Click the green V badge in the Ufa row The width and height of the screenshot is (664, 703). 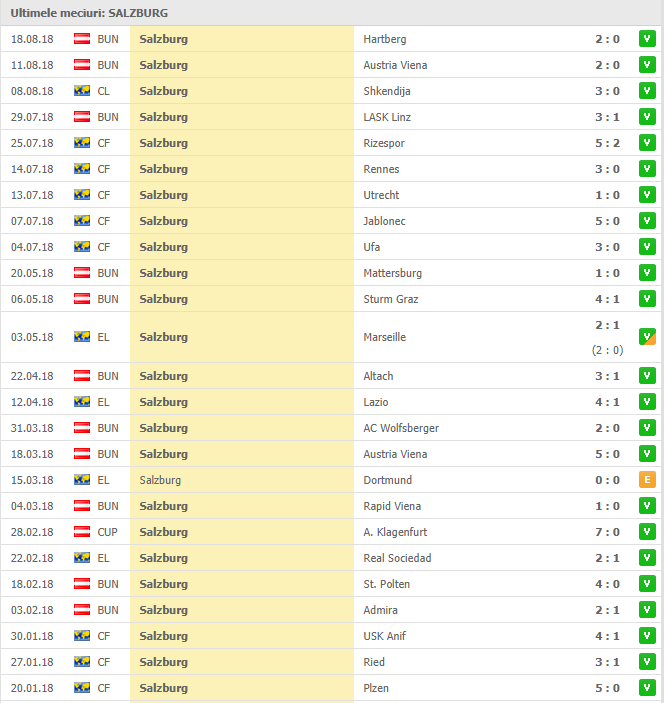[647, 247]
